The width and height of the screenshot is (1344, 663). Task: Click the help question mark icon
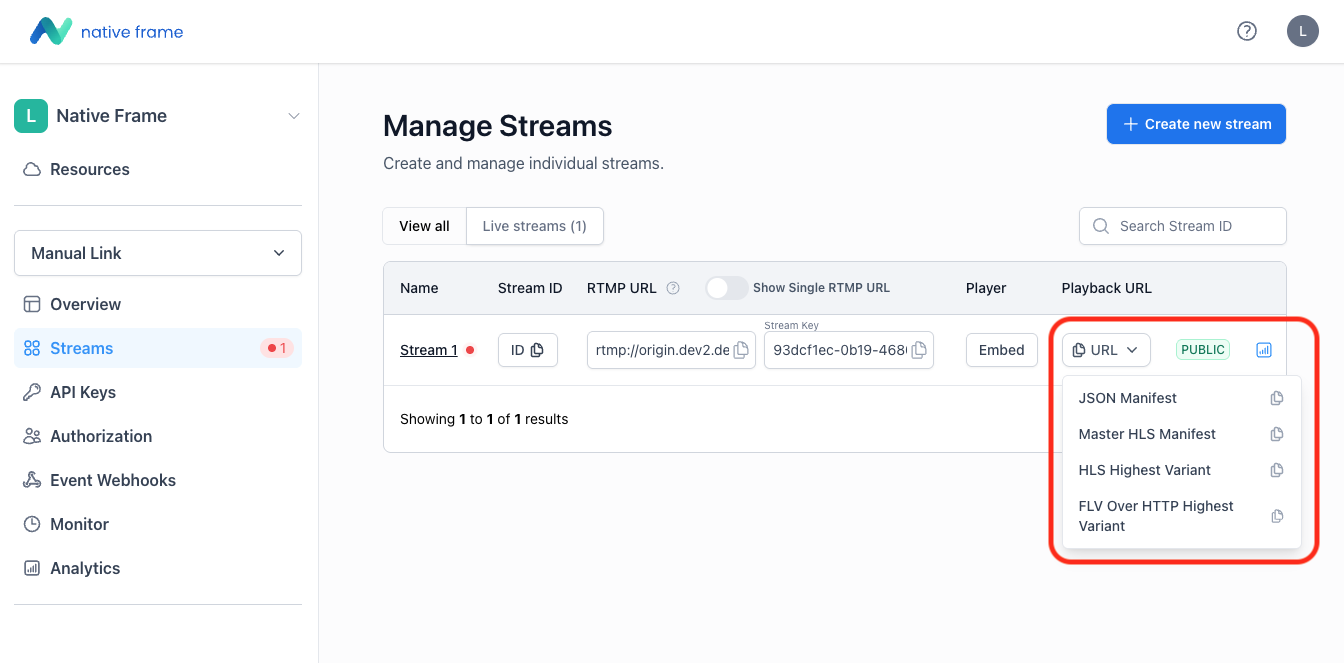coord(1246,31)
